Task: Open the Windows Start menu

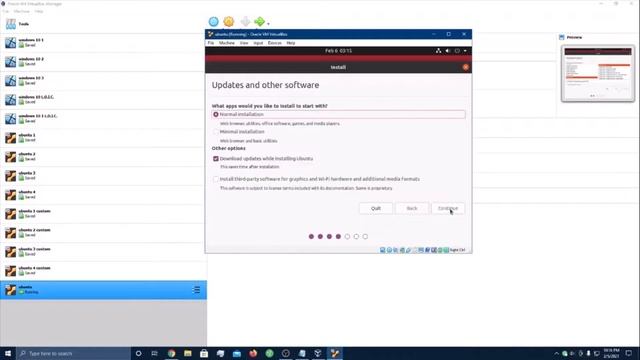Action: coord(8,353)
